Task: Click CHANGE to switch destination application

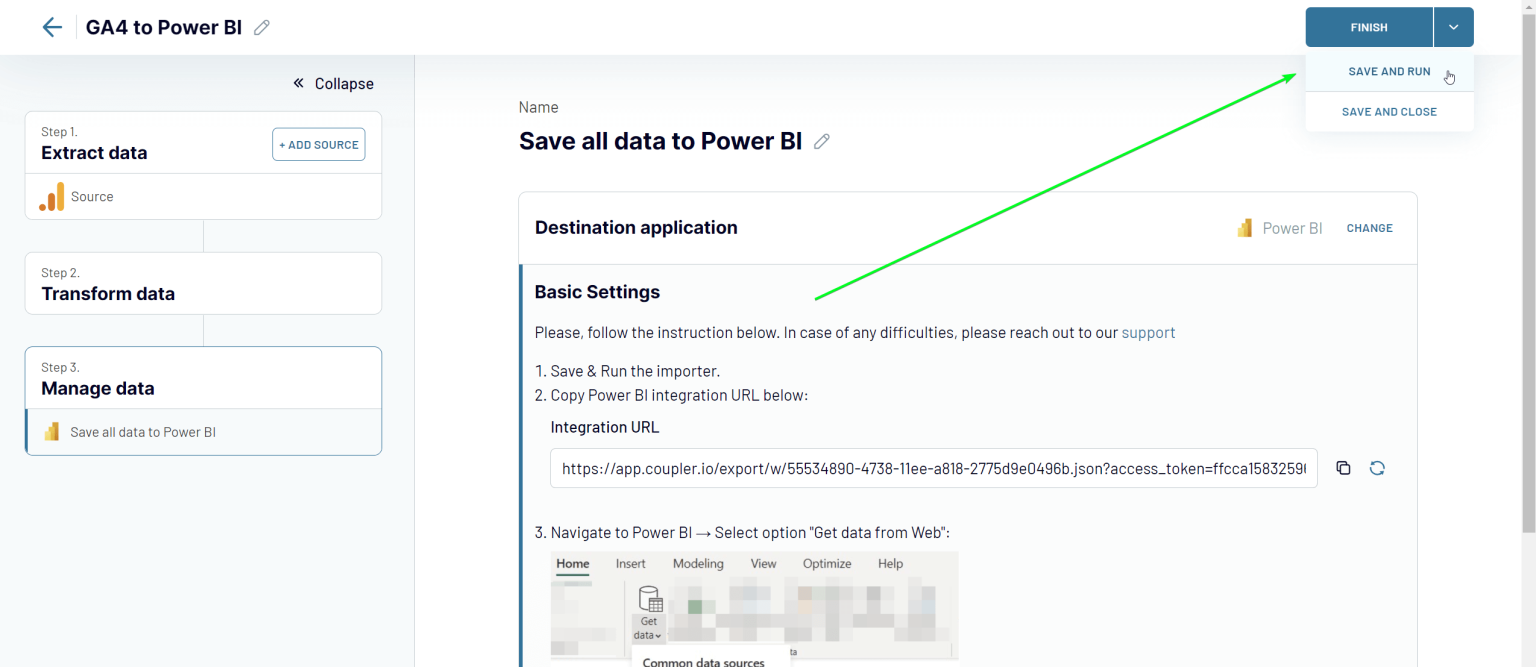Action: tap(1369, 228)
